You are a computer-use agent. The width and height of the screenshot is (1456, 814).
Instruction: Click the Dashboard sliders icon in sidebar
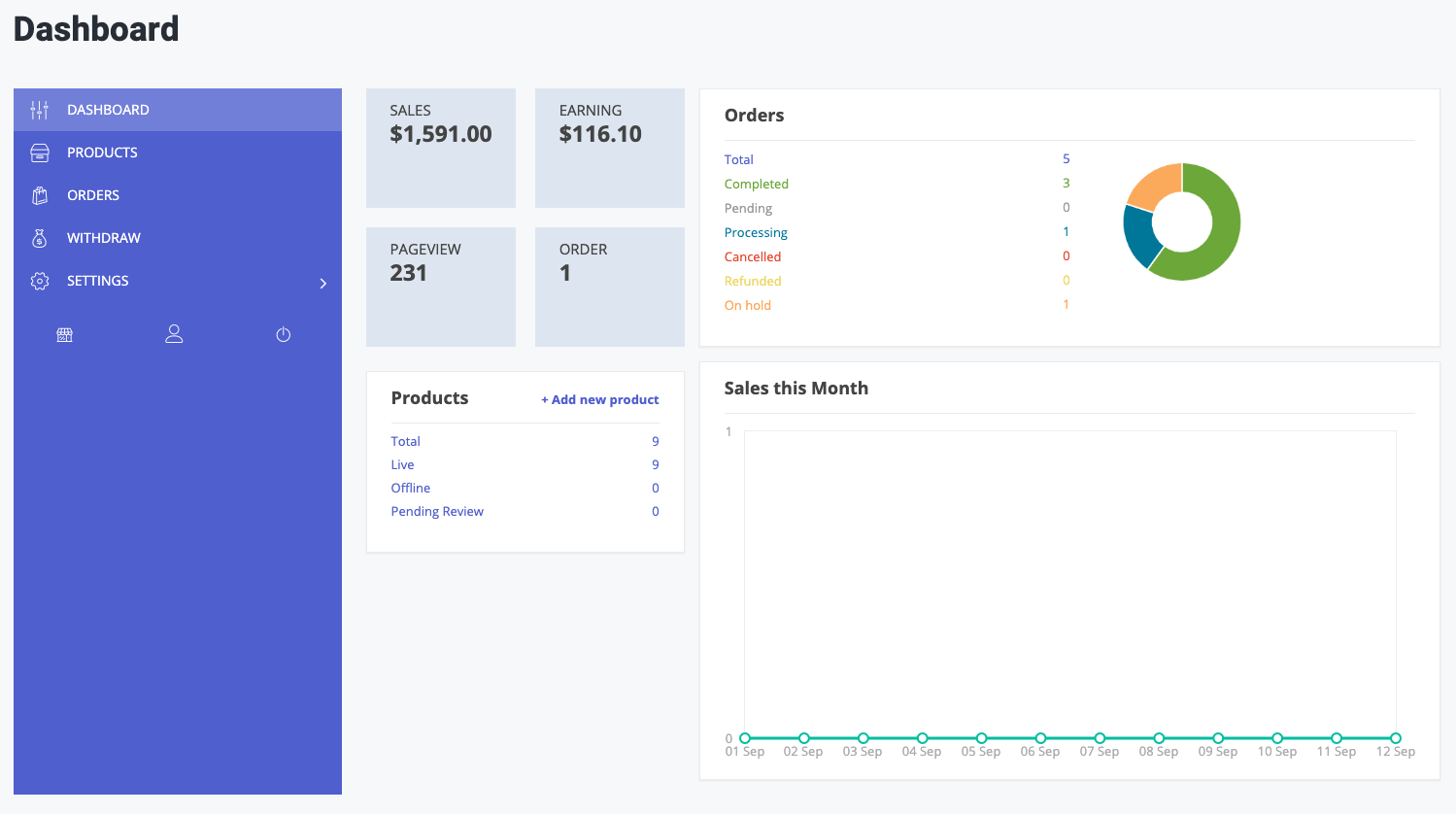(40, 110)
